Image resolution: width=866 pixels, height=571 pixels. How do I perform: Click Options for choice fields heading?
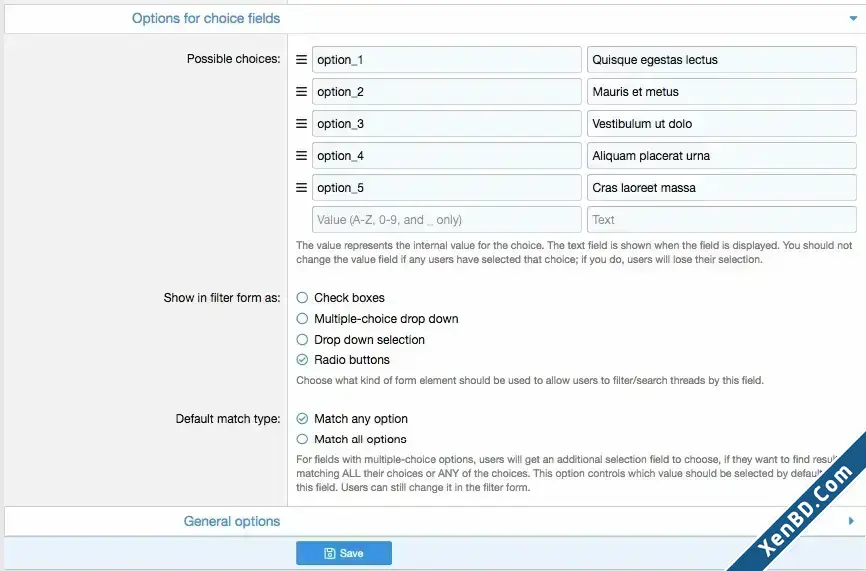[x=205, y=18]
